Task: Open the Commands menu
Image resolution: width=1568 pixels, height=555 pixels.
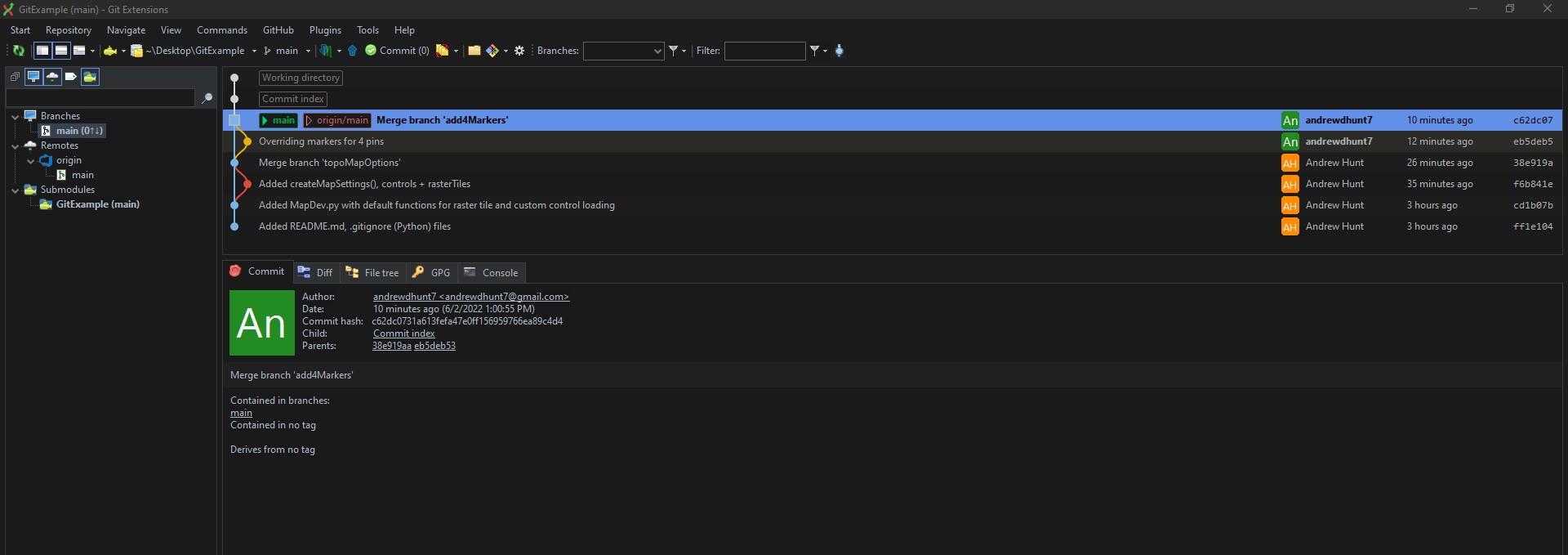Action: click(x=222, y=30)
